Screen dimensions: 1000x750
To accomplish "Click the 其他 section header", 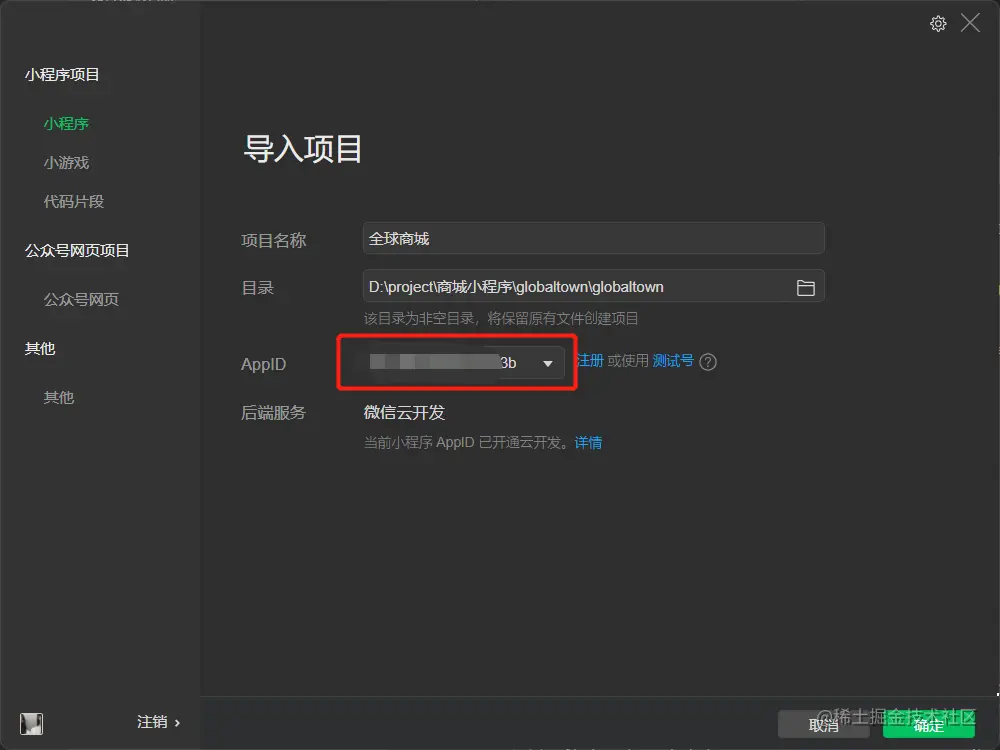I will tap(40, 348).
